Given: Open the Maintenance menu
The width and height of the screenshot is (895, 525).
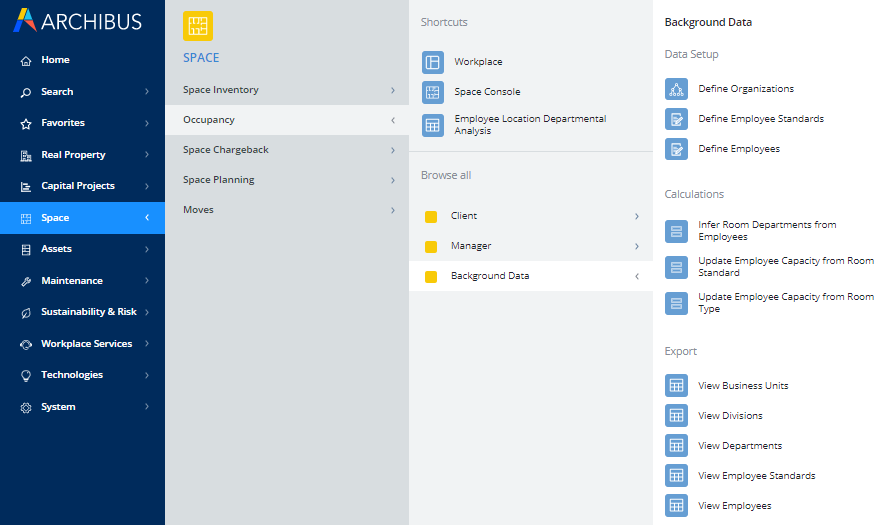Looking at the screenshot, I should click(x=82, y=281).
